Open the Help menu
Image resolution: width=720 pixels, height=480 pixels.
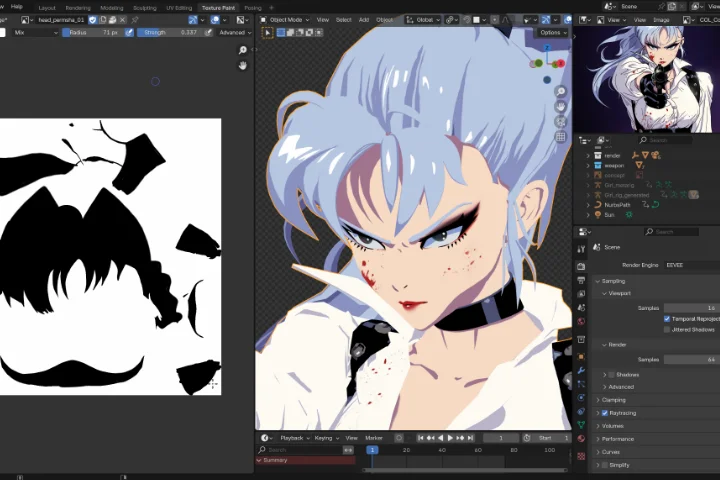(x=17, y=7)
